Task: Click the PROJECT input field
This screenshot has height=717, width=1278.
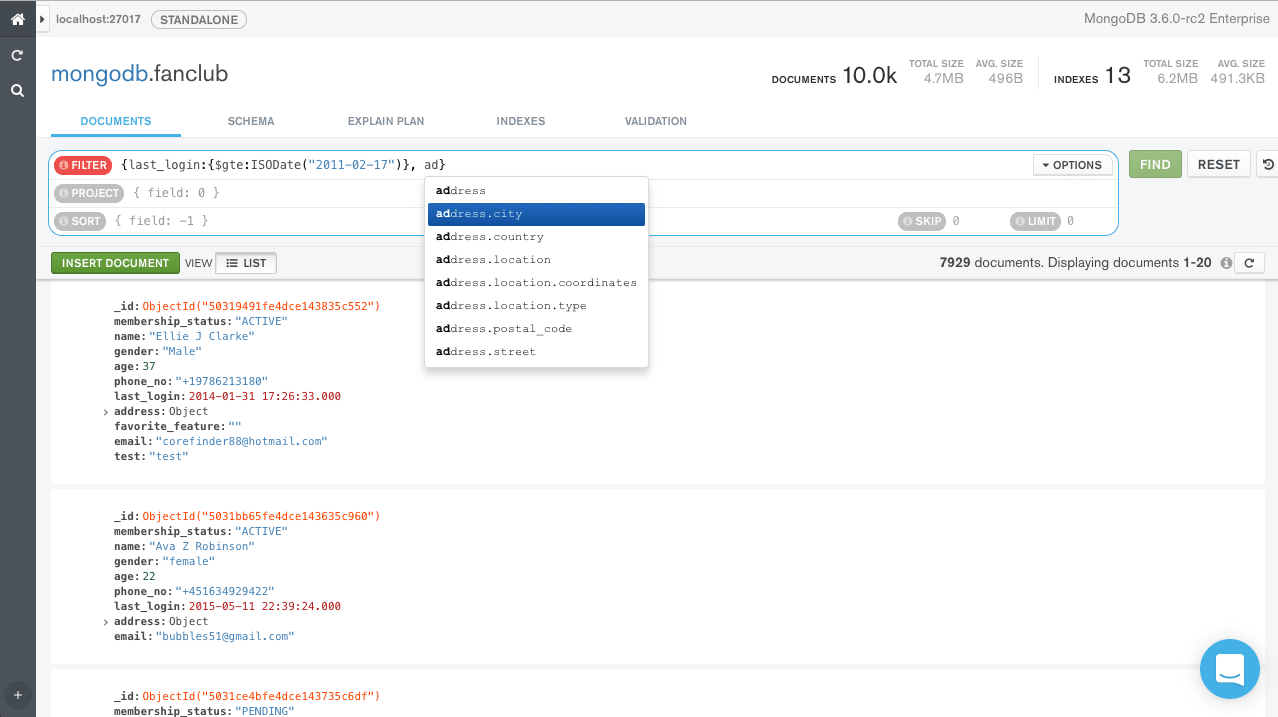Action: pyautogui.click(x=620, y=193)
